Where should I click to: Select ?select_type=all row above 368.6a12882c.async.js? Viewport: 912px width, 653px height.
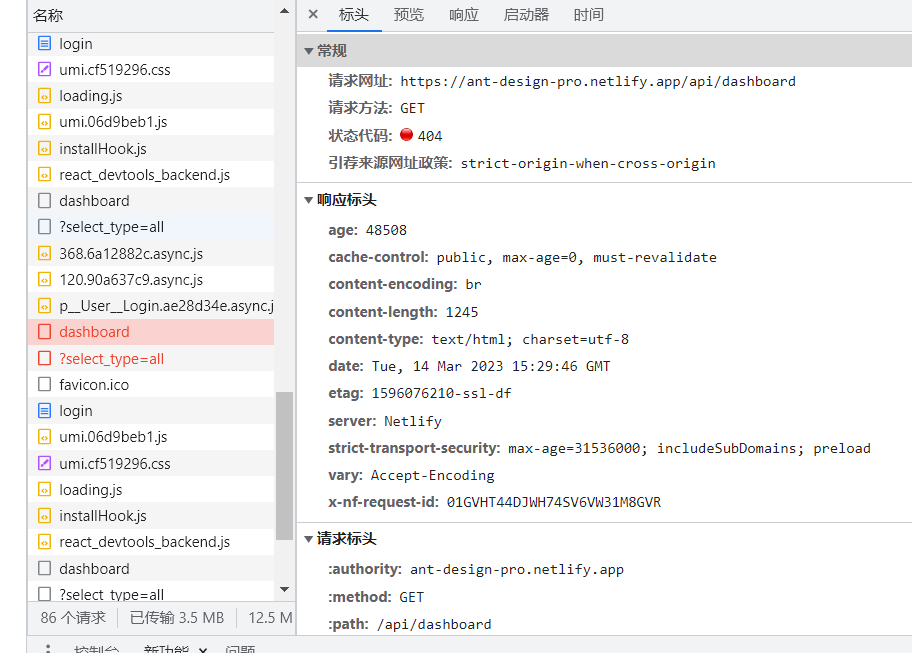point(151,227)
